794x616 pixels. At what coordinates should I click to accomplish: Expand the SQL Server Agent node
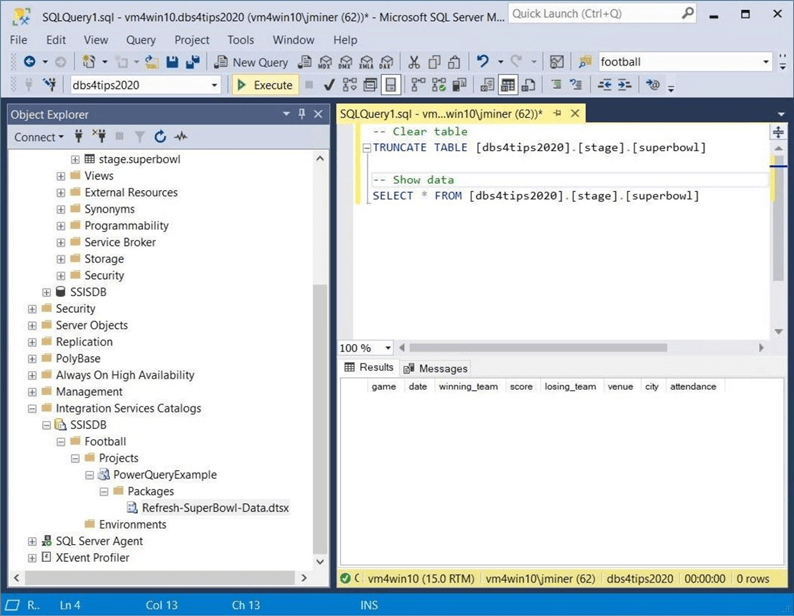tap(32, 541)
